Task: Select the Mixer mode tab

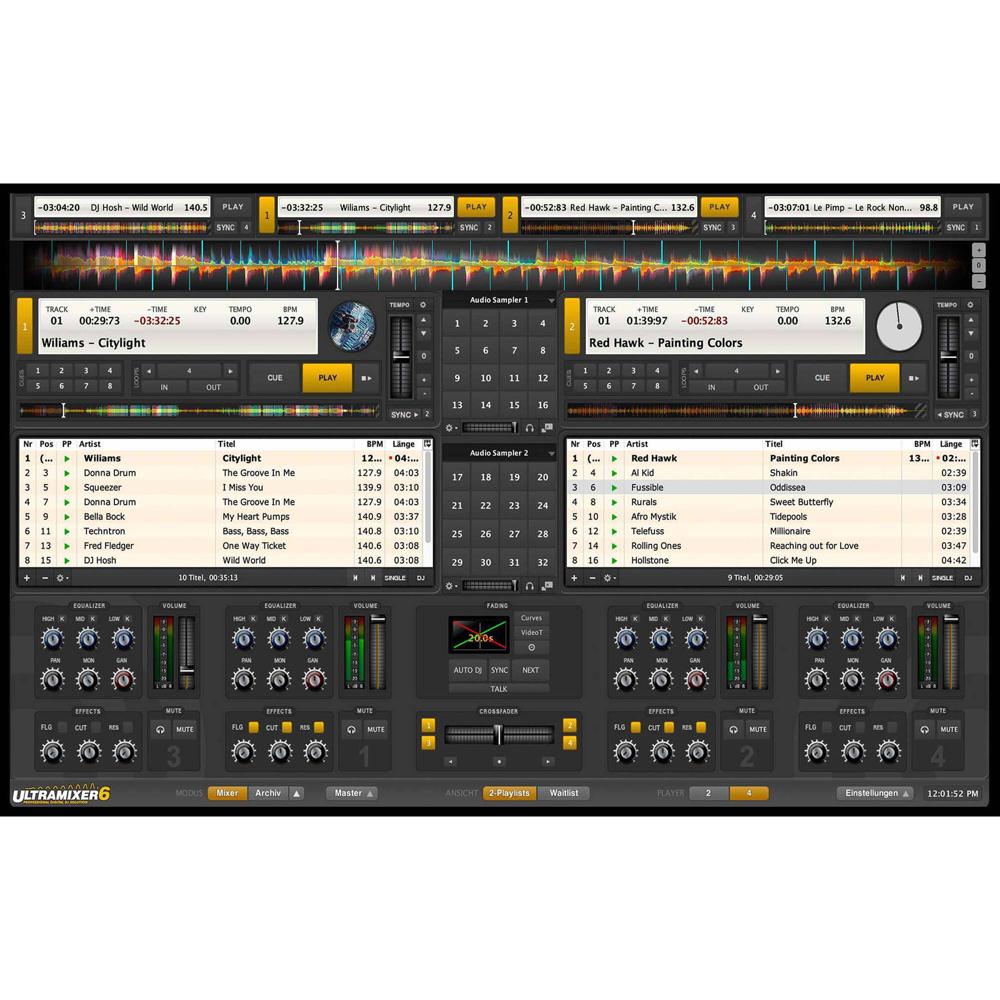Action: (x=227, y=792)
